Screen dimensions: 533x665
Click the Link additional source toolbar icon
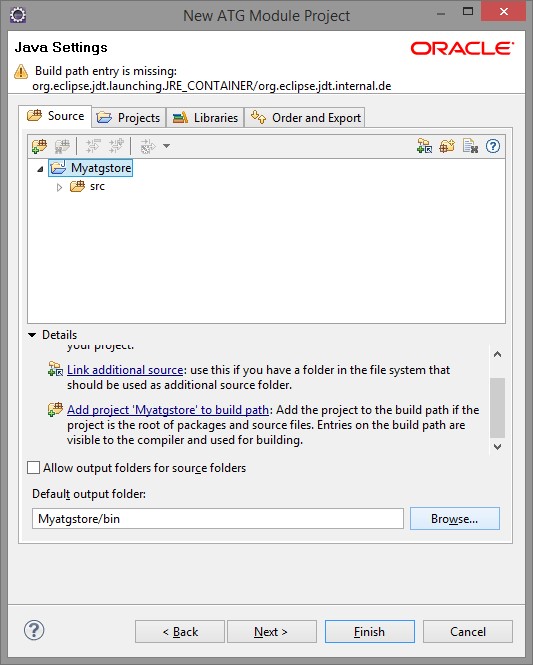click(424, 146)
